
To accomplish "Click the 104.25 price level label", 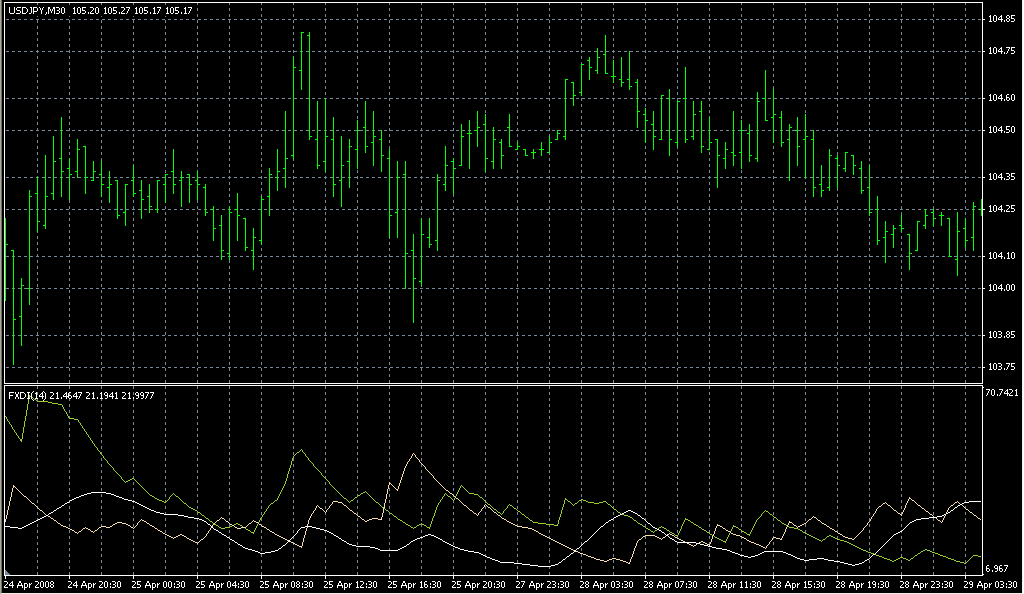I will [1002, 209].
